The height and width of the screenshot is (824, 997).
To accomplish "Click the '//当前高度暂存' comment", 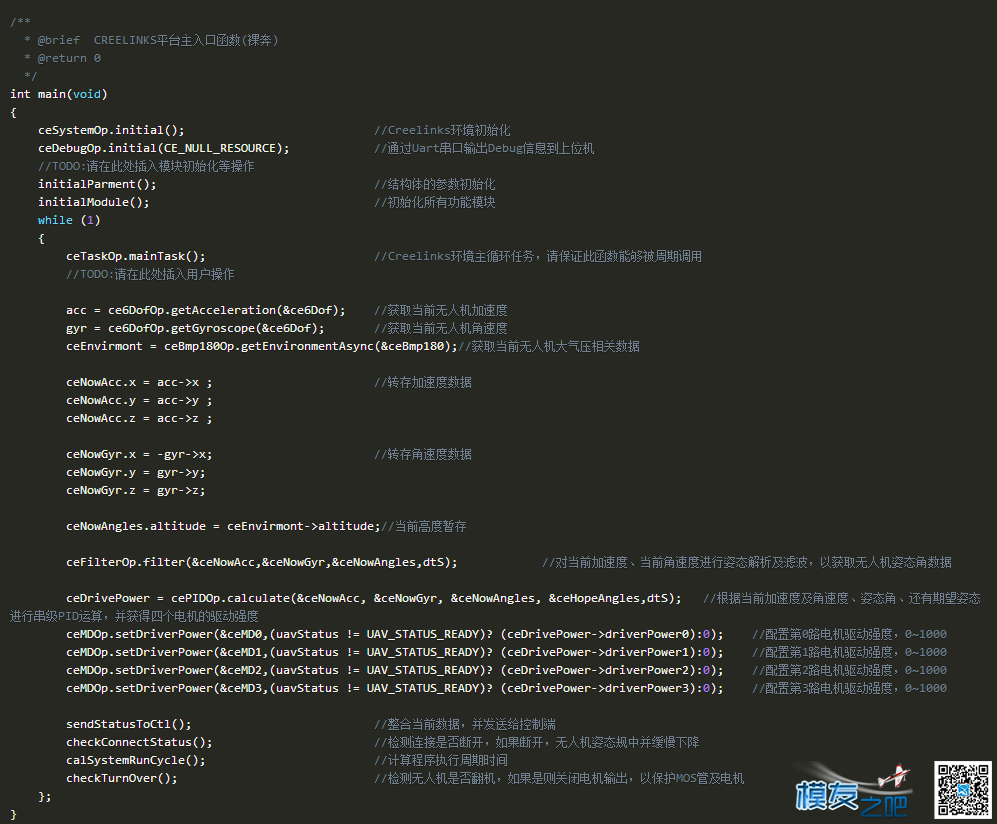I will [423, 526].
